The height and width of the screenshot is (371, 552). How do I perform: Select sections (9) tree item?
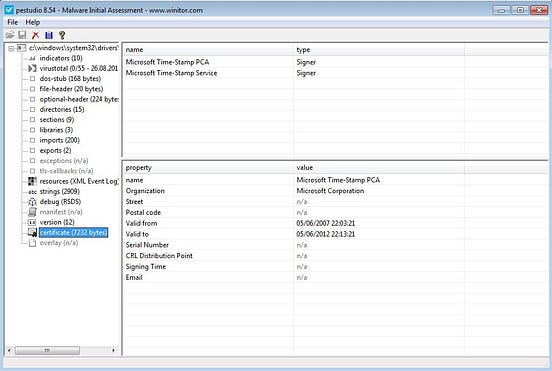[57, 120]
